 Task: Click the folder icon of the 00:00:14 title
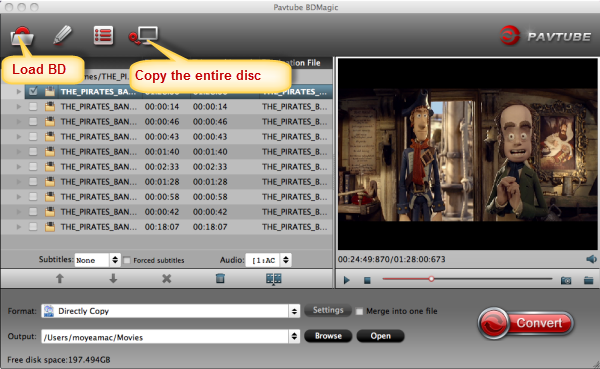click(50, 106)
